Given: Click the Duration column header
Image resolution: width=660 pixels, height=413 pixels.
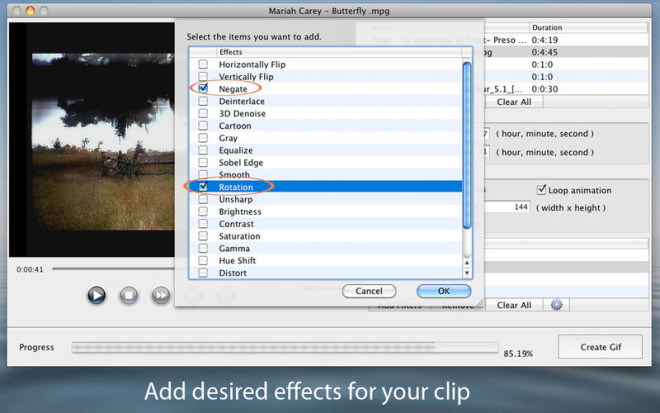Looking at the screenshot, I should [588, 27].
